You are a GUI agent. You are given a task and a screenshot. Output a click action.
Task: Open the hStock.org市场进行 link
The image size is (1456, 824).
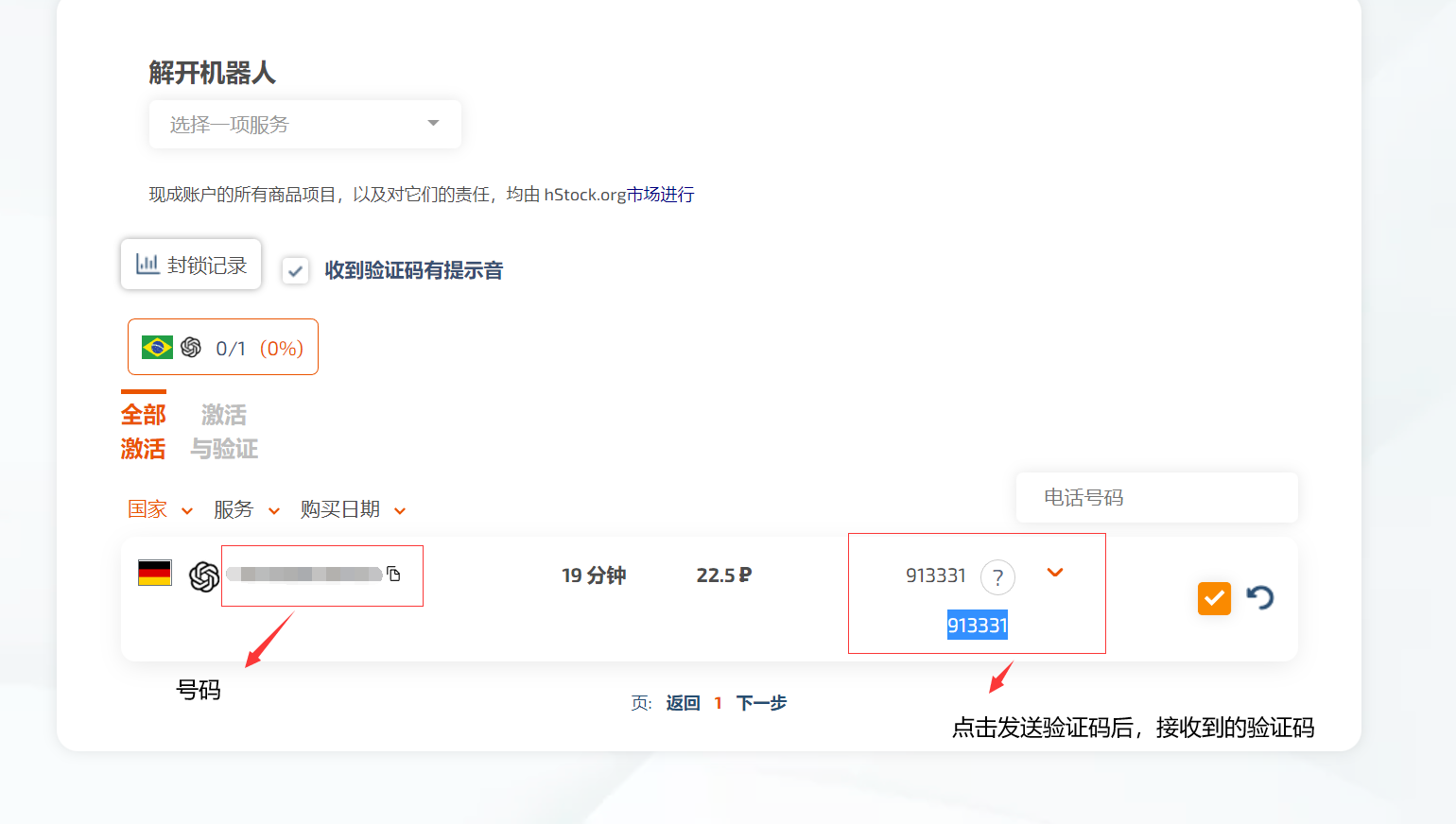[618, 195]
